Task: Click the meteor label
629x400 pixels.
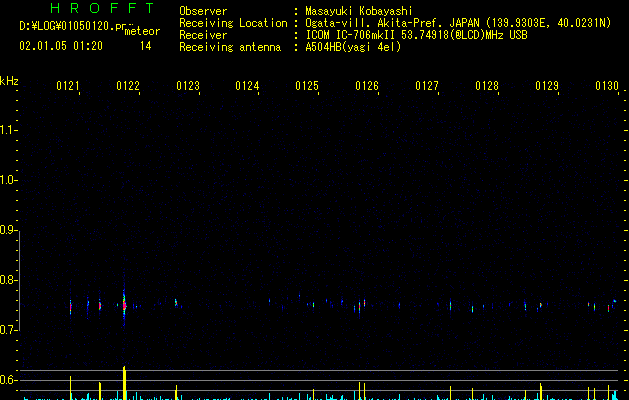Action: [x=142, y=31]
